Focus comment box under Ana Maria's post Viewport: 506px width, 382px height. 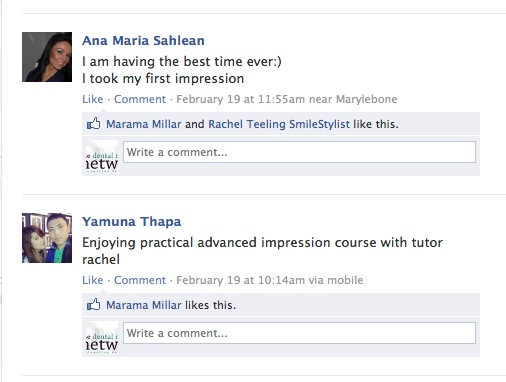pyautogui.click(x=299, y=152)
